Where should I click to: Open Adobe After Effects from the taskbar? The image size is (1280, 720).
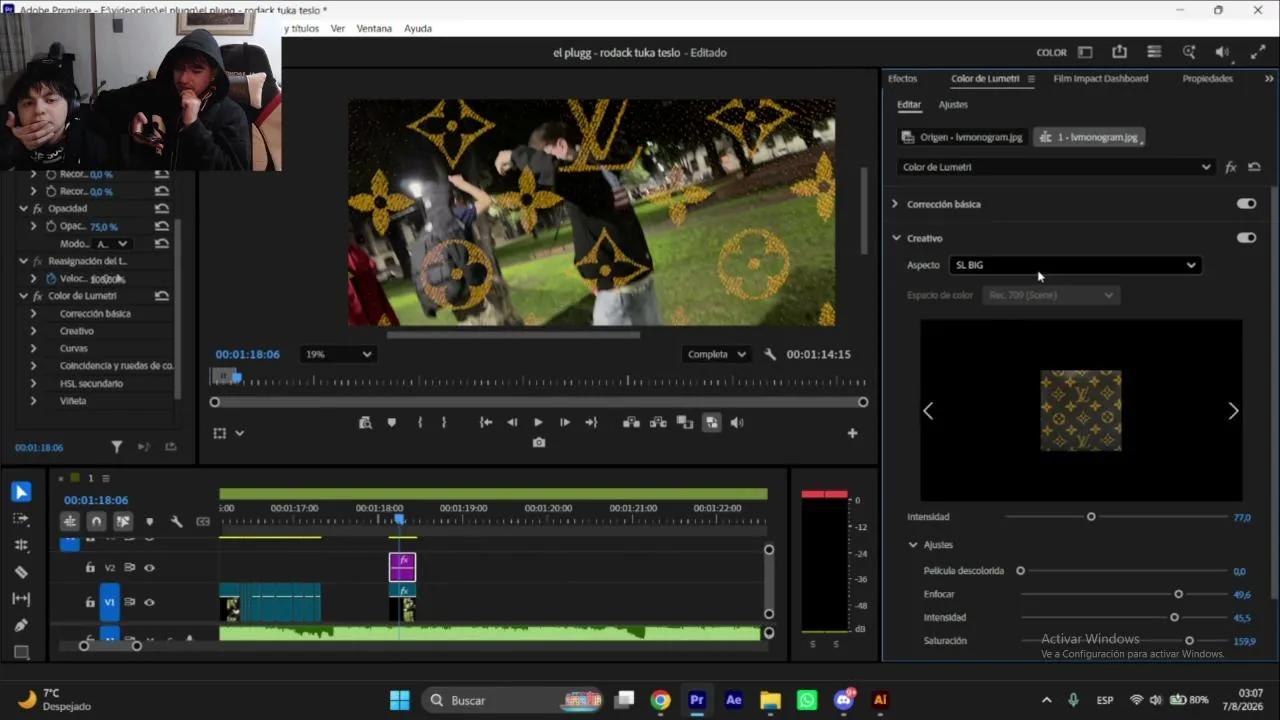[x=734, y=700]
